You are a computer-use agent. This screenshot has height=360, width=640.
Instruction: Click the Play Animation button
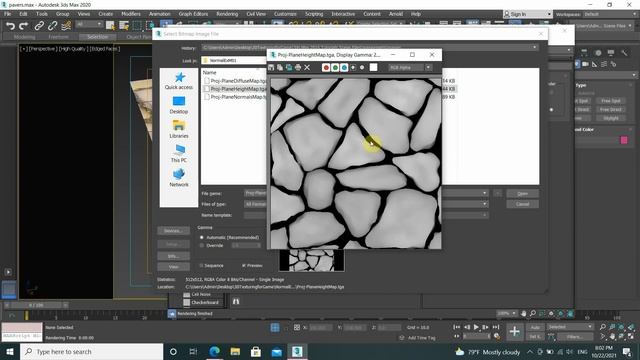tap(476, 327)
